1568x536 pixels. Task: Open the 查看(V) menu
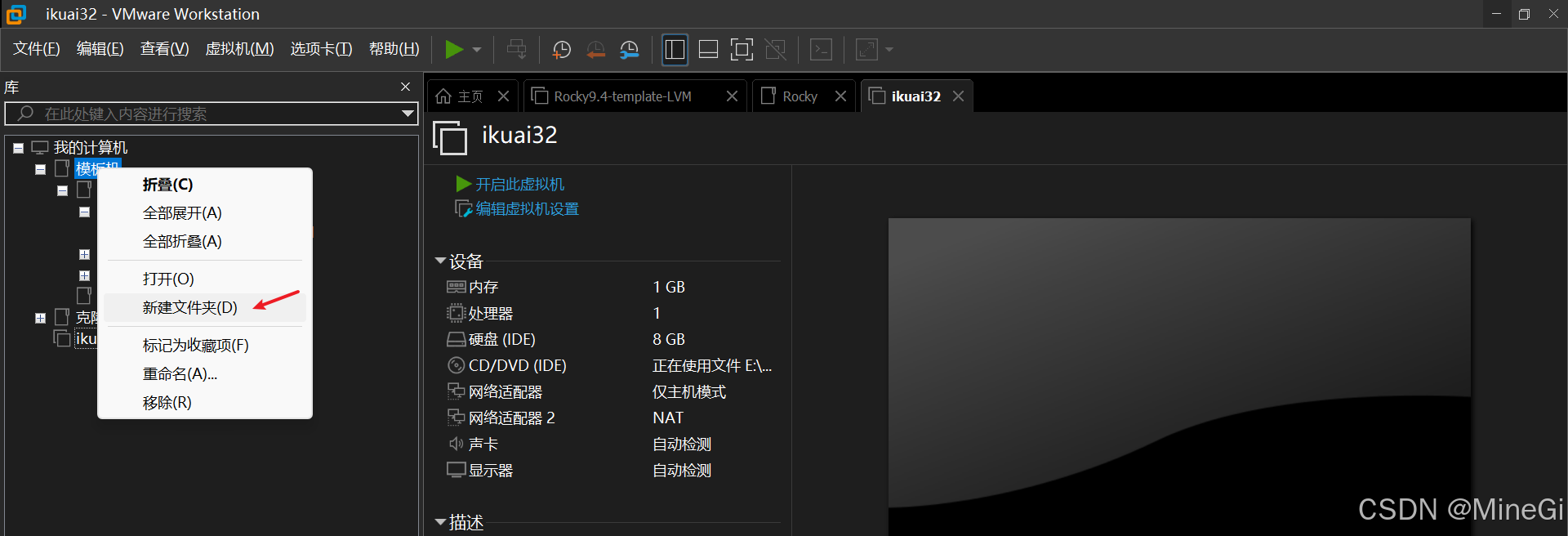pyautogui.click(x=165, y=49)
